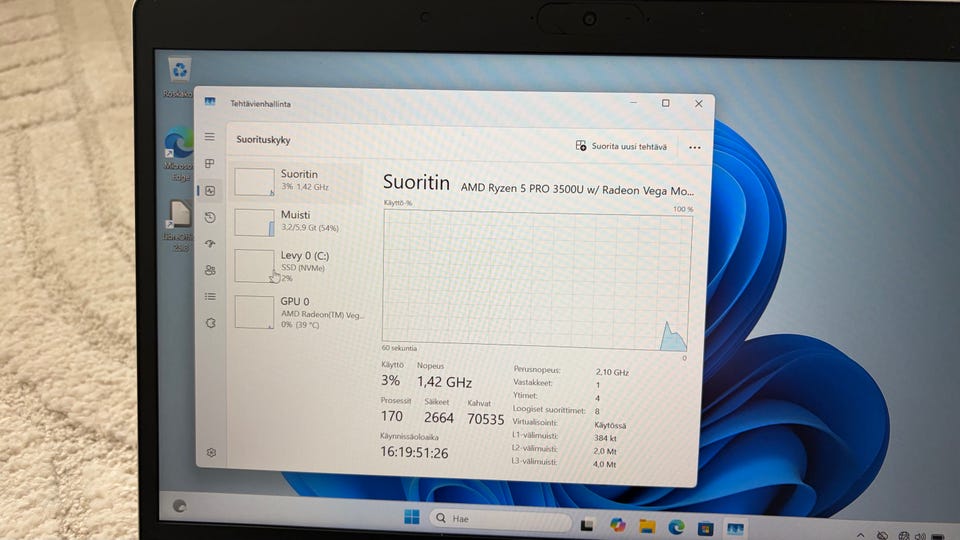Expand the system tray hidden icons chevron

click(860, 534)
